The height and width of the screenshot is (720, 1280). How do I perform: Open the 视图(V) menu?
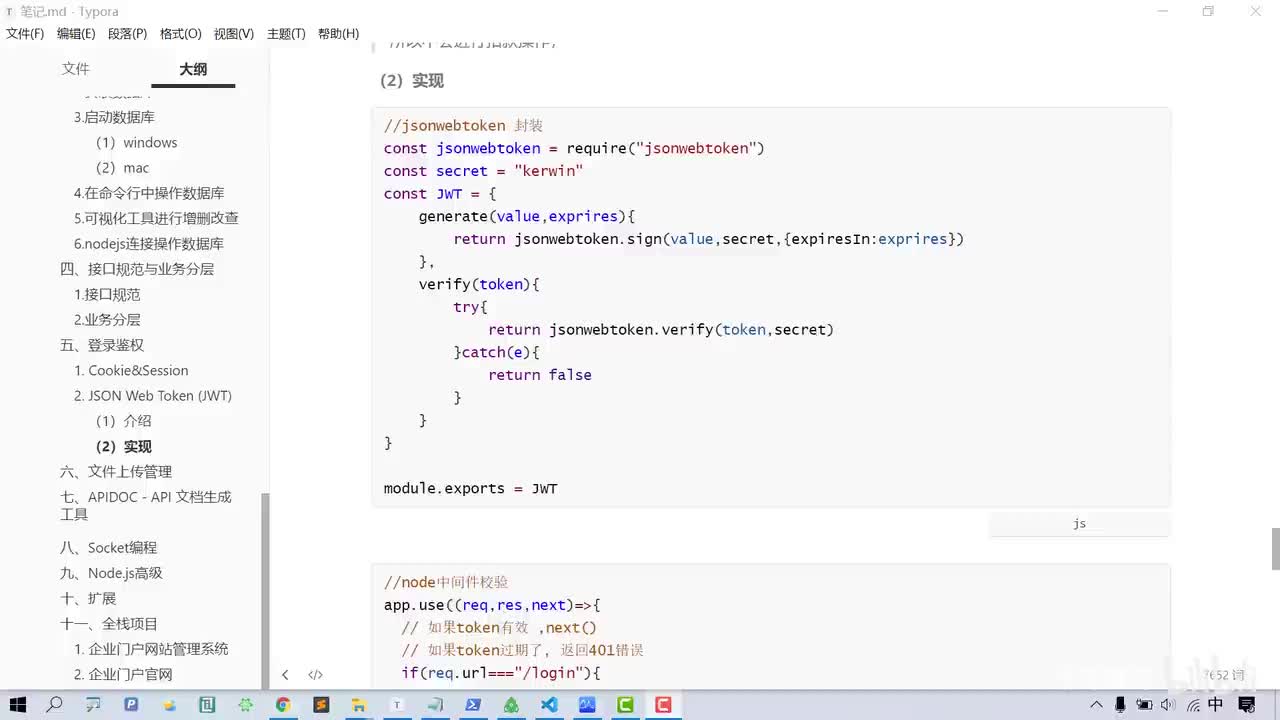click(x=233, y=34)
